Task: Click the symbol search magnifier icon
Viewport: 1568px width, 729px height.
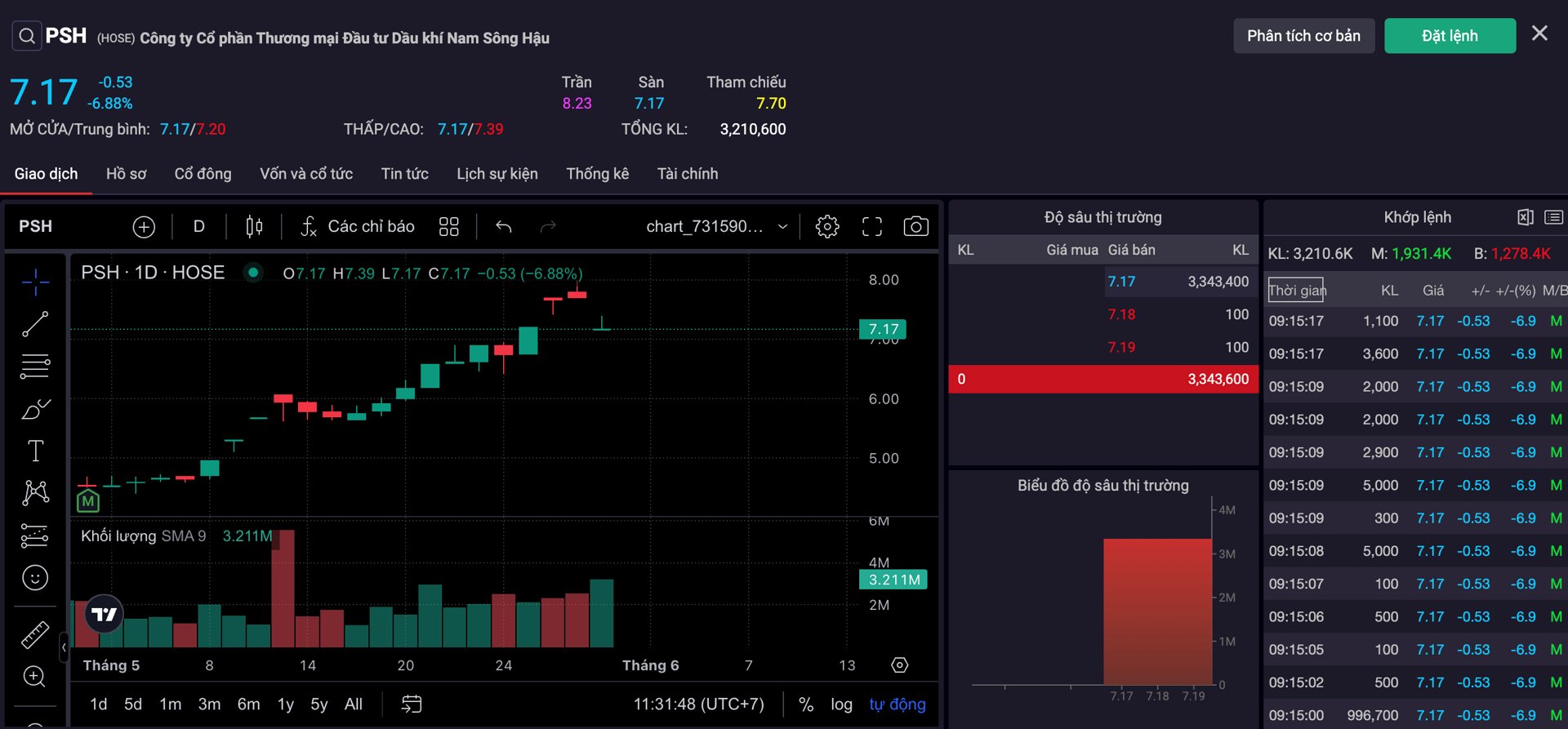Action: 27,36
